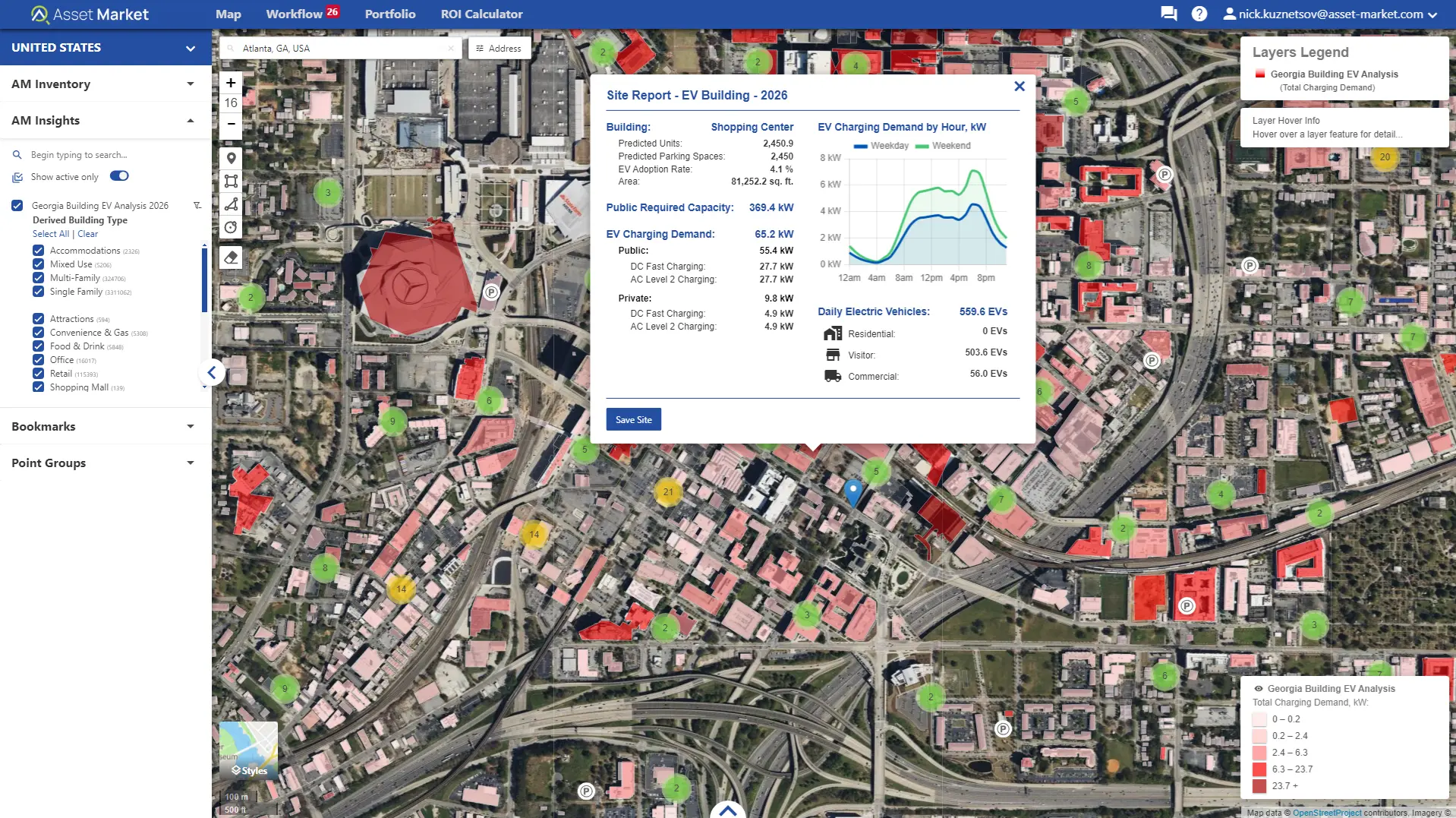Image resolution: width=1456 pixels, height=818 pixels.
Task: Expand the Point Groups section
Action: point(106,463)
